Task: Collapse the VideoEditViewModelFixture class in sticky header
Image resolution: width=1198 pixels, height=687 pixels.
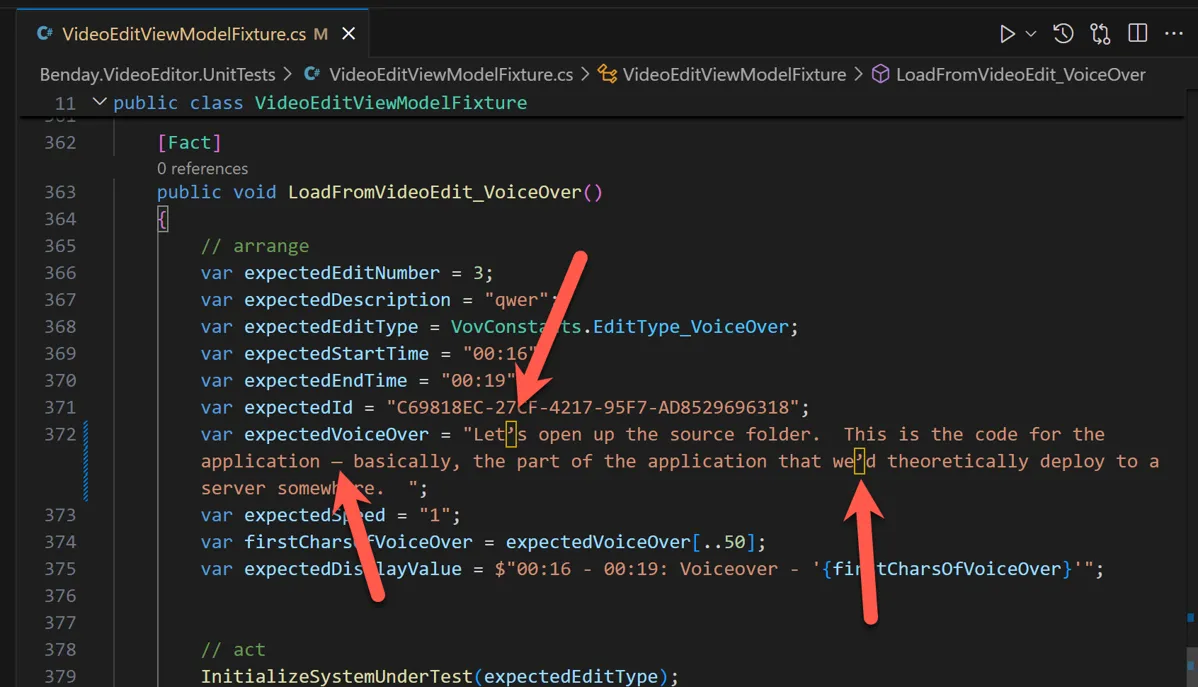Action: 99,102
